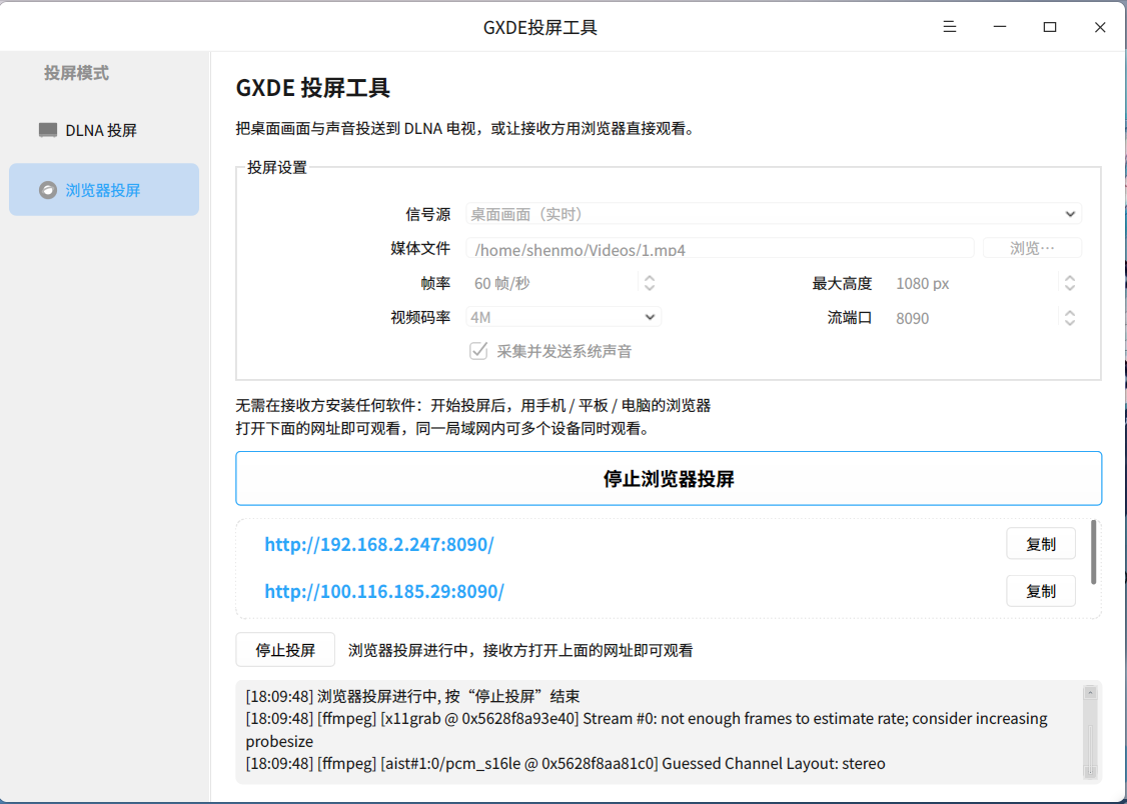Open the 视频码率 4M dropdown
This screenshot has height=804, width=1127.
pyautogui.click(x=564, y=317)
